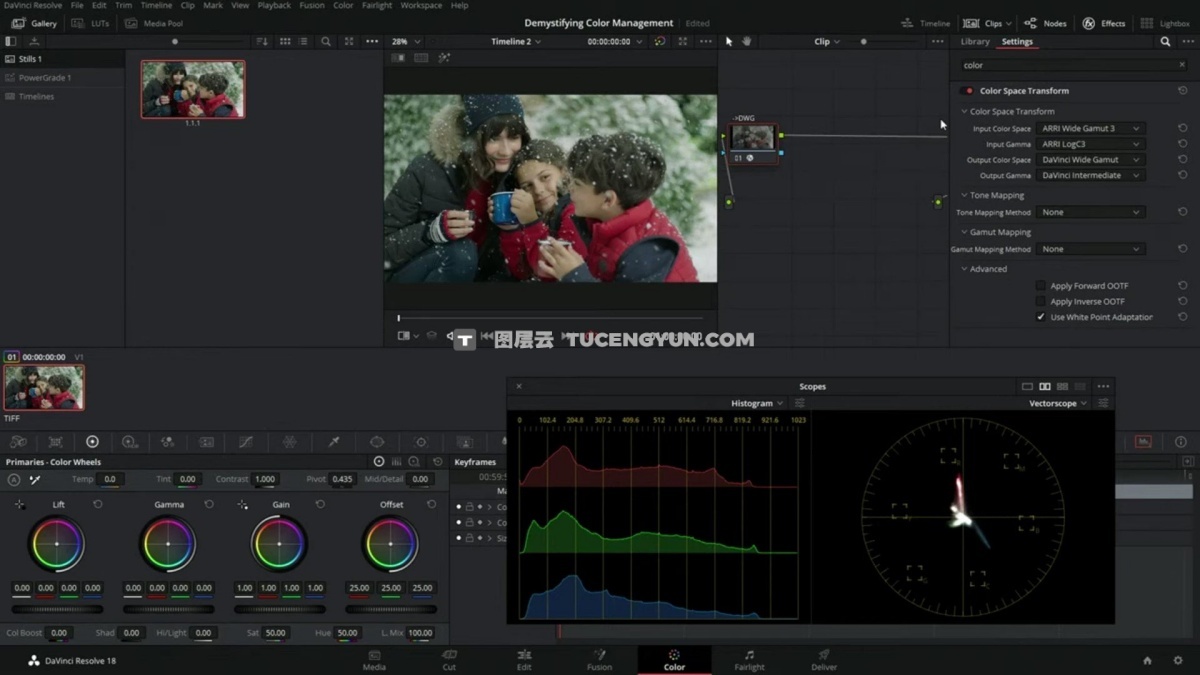Open the Motion Effects palette icon
Screen dimensions: 1200x675
pyautogui.click(x=206, y=442)
